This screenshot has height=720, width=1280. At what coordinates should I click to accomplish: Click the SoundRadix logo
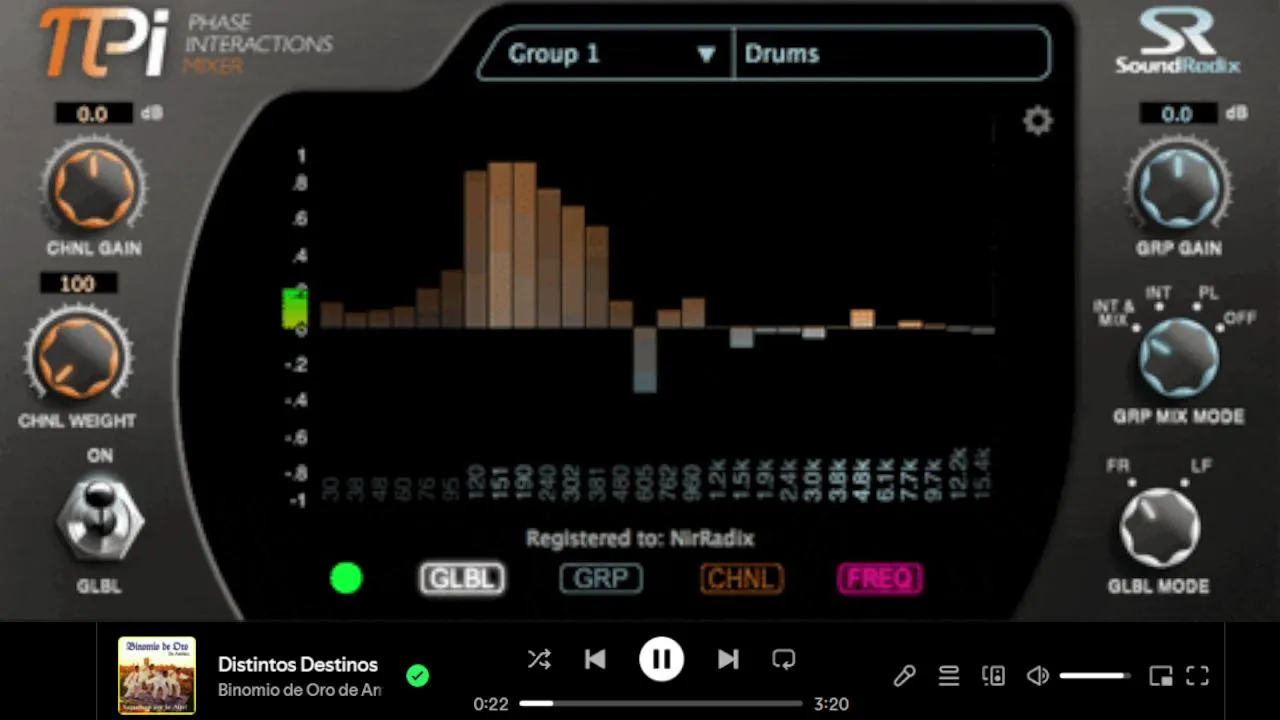click(x=1177, y=41)
